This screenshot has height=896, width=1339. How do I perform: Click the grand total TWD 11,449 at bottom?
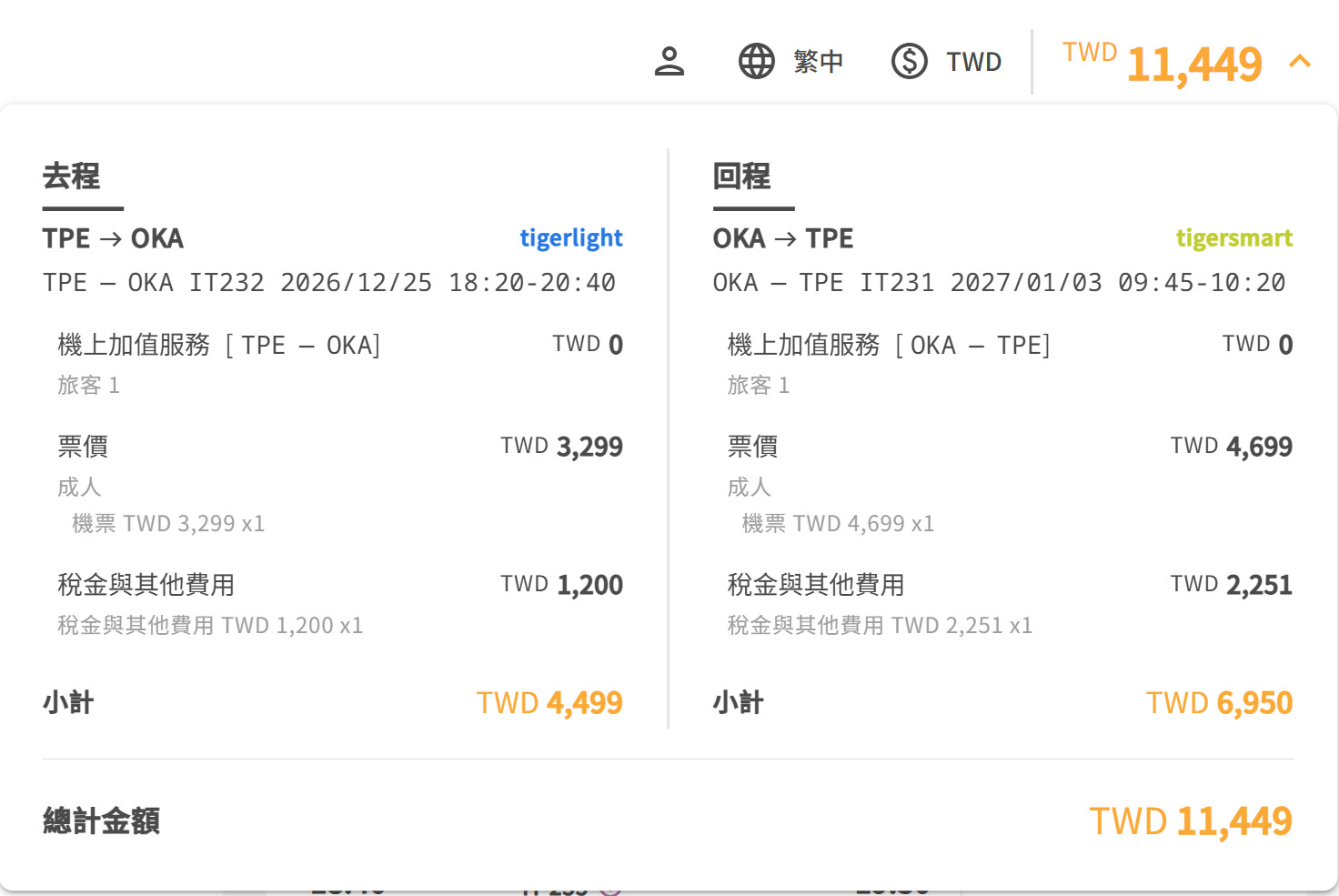point(1191,821)
